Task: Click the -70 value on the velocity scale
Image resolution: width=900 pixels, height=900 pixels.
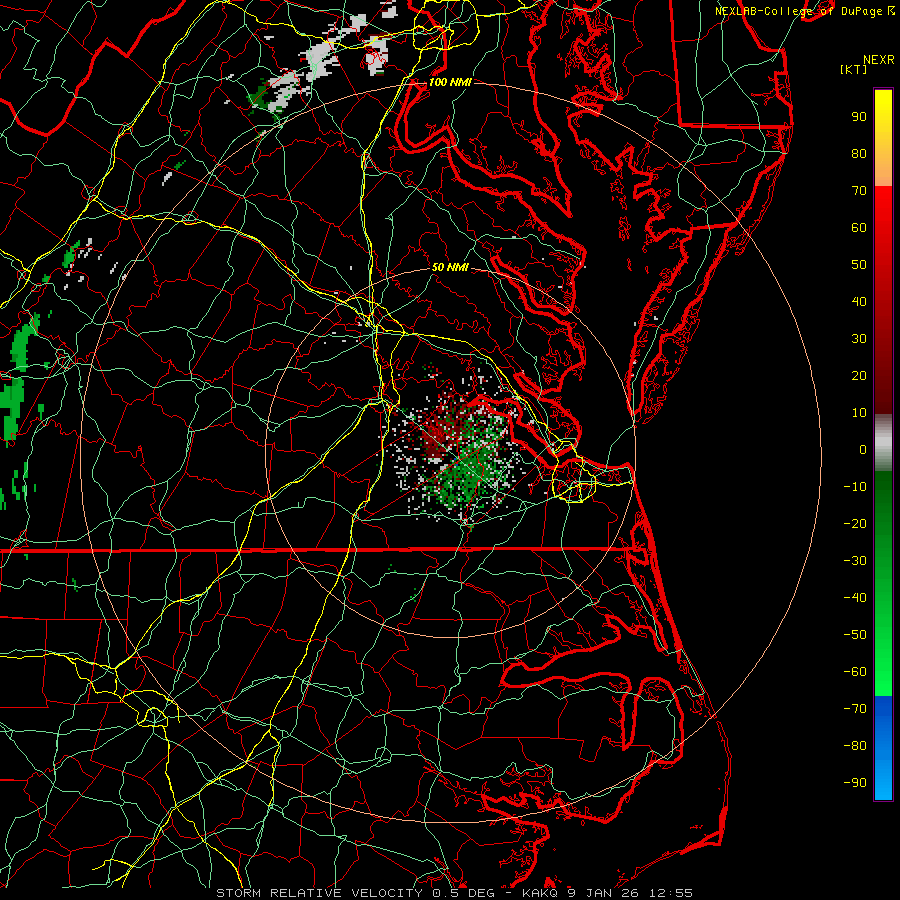Action: click(855, 708)
